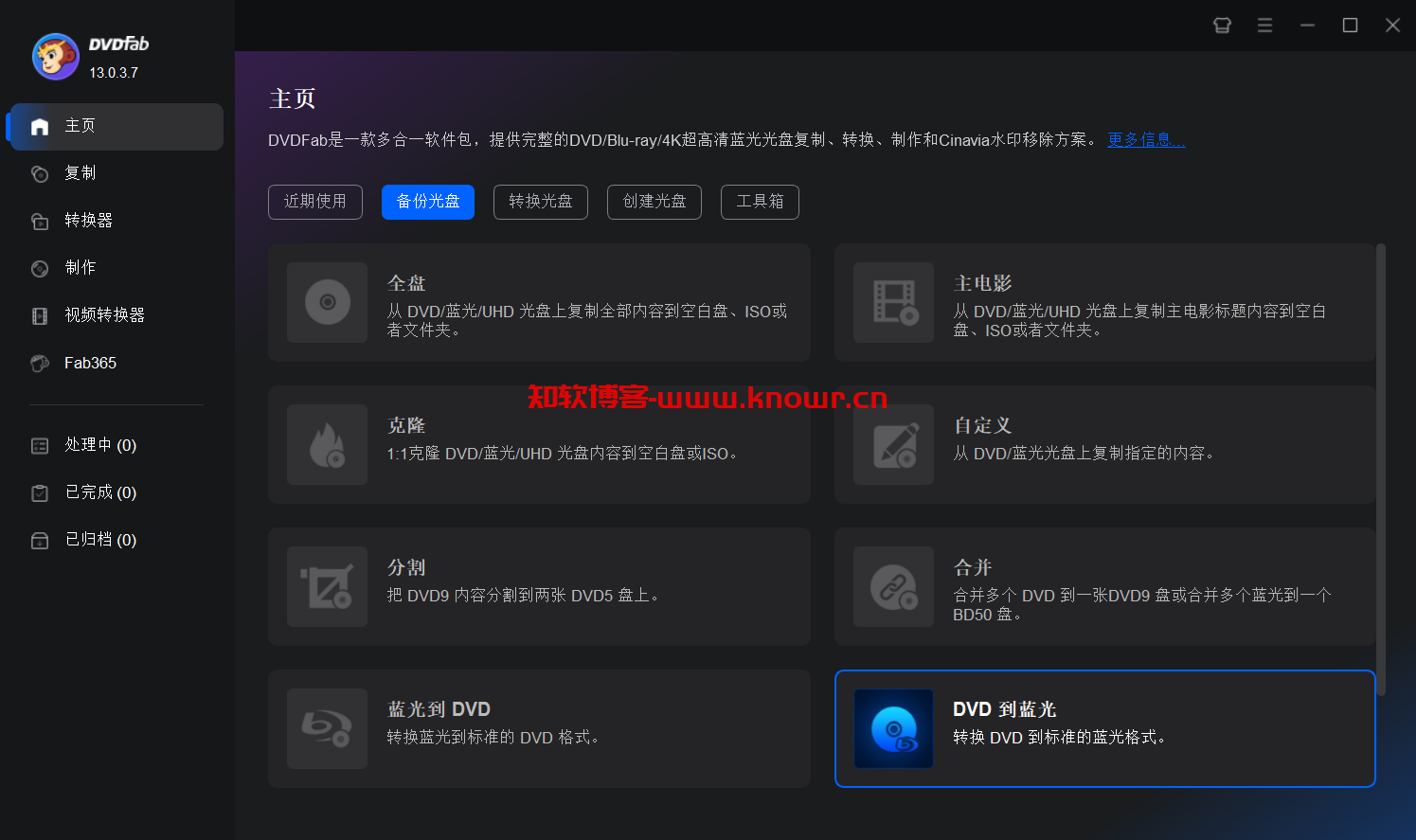Select the 主电影 copy mode card
The height and width of the screenshot is (840, 1416).
tap(1104, 302)
